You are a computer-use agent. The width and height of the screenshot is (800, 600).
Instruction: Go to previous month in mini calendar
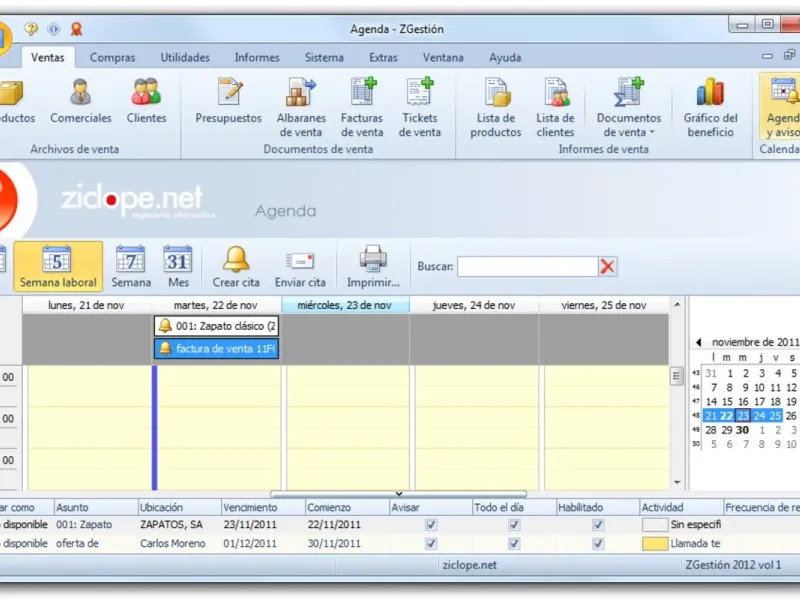698,342
